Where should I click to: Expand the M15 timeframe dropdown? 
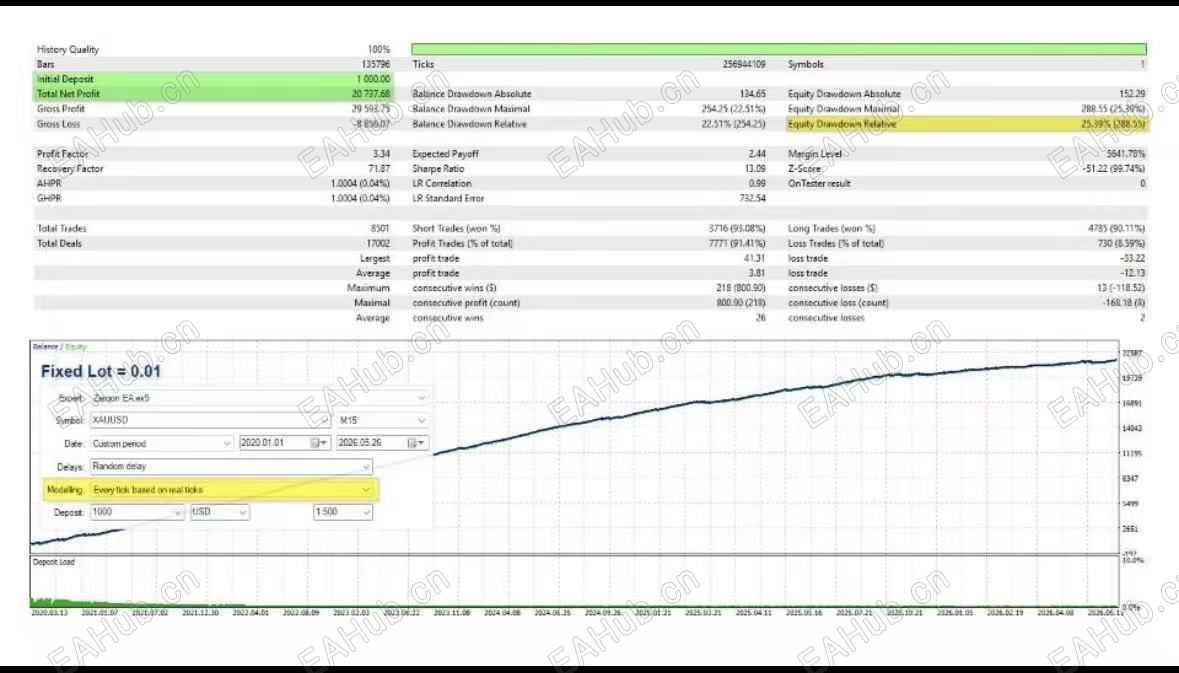422,420
